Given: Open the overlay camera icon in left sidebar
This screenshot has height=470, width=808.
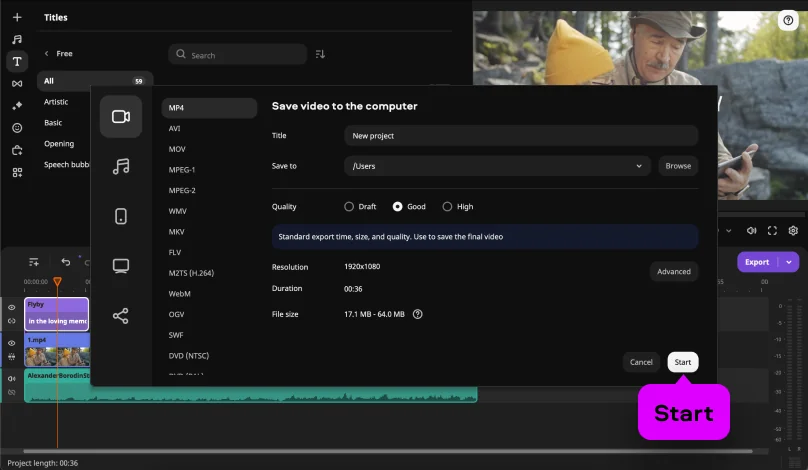Looking at the screenshot, I should 17,150.
